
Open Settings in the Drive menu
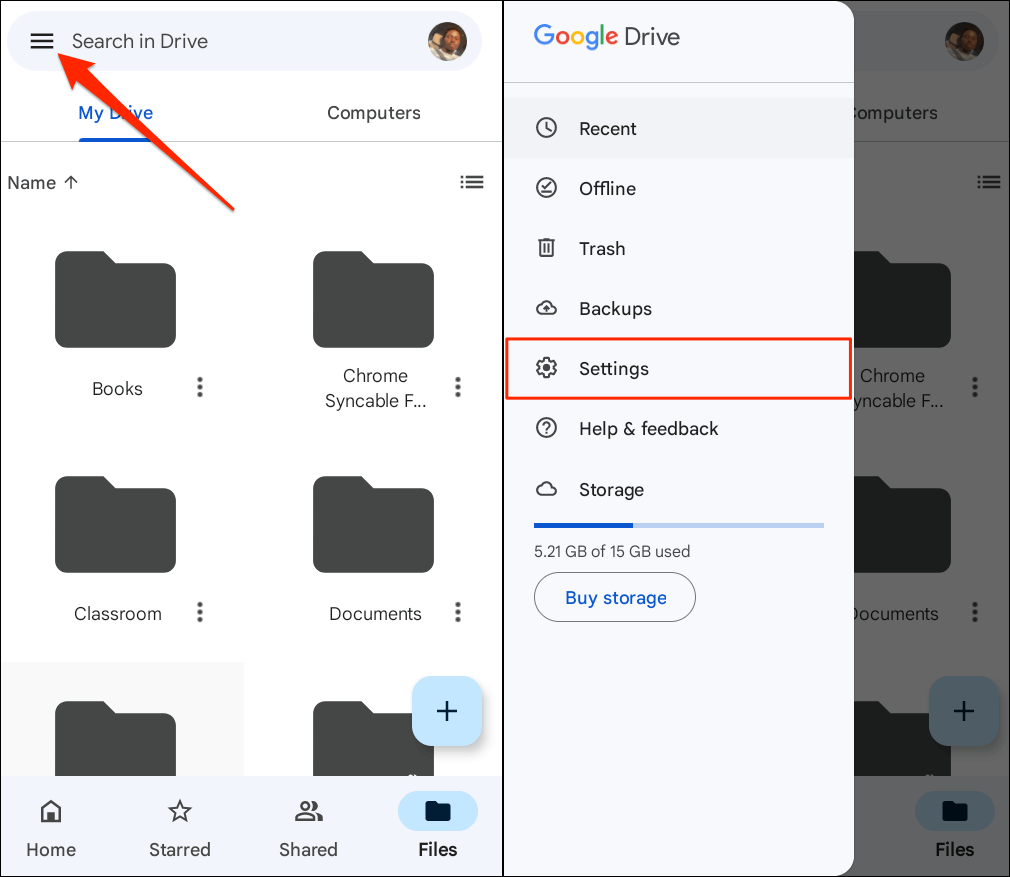613,369
